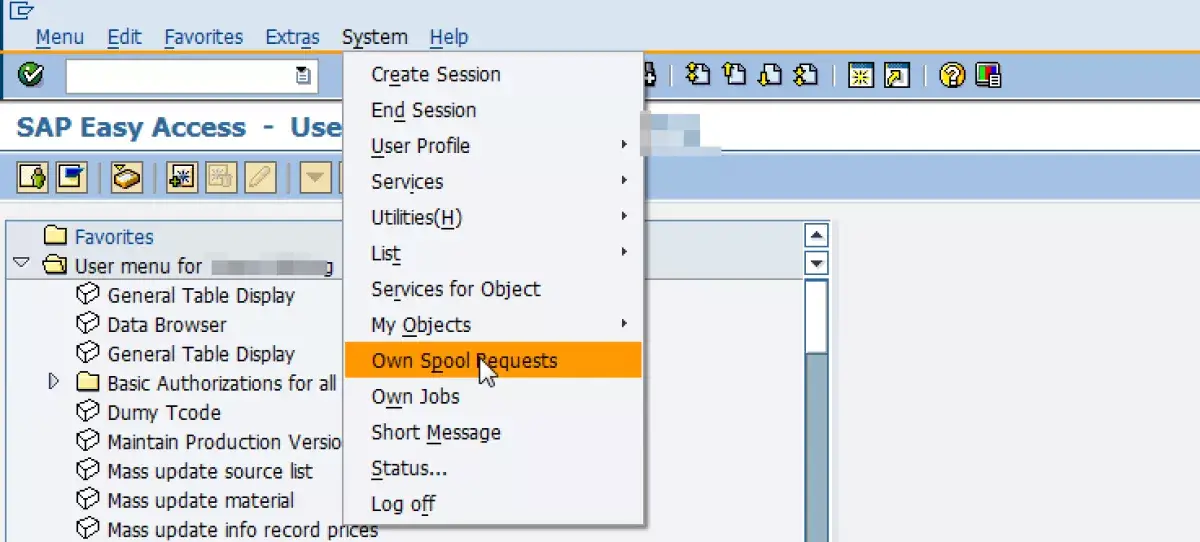Click the Move Favorites Down arrow icon
The image size is (1200, 542).
[x=316, y=178]
